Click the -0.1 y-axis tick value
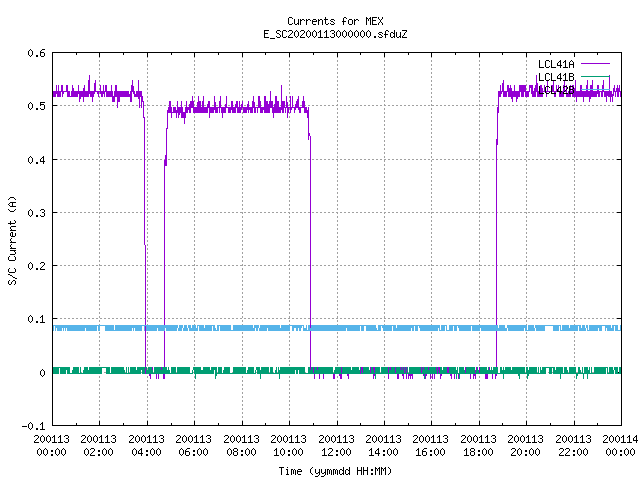The width and height of the screenshot is (640, 480). point(33,426)
